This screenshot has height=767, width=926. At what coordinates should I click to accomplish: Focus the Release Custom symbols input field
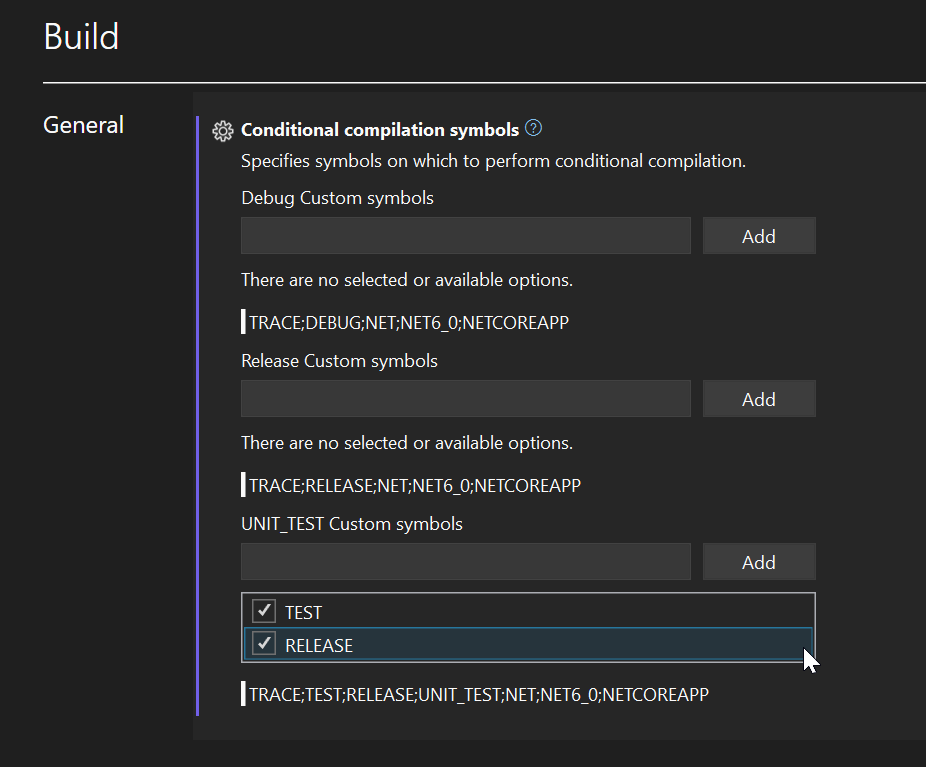pos(465,399)
